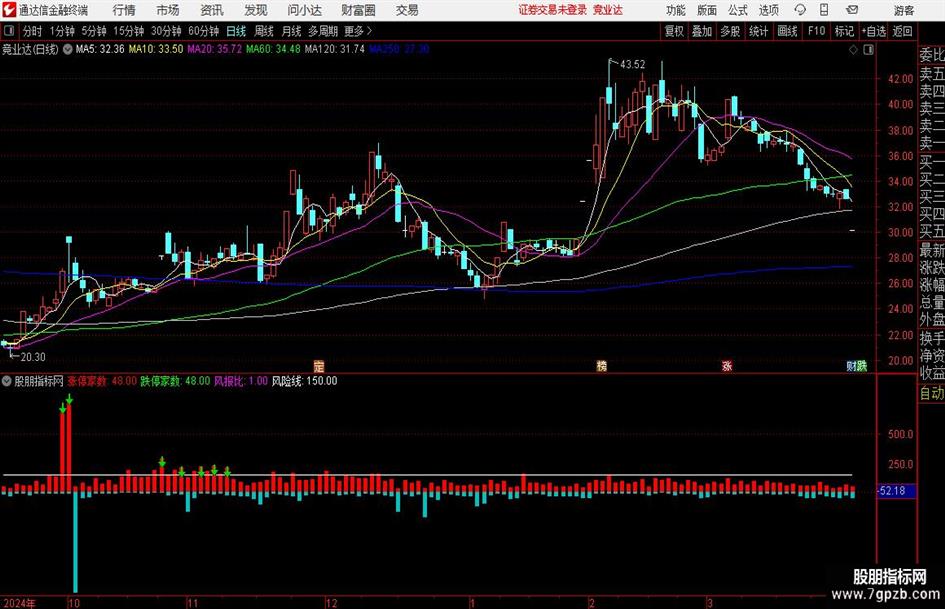The width and height of the screenshot is (945, 609).
Task: Open the 功能 menu
Action: (x=676, y=10)
